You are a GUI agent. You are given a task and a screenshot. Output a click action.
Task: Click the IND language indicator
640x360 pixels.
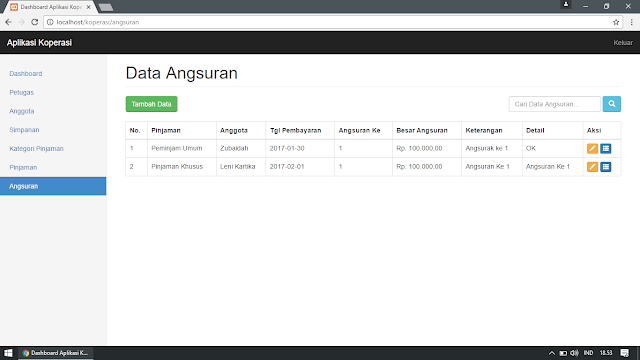(588, 353)
